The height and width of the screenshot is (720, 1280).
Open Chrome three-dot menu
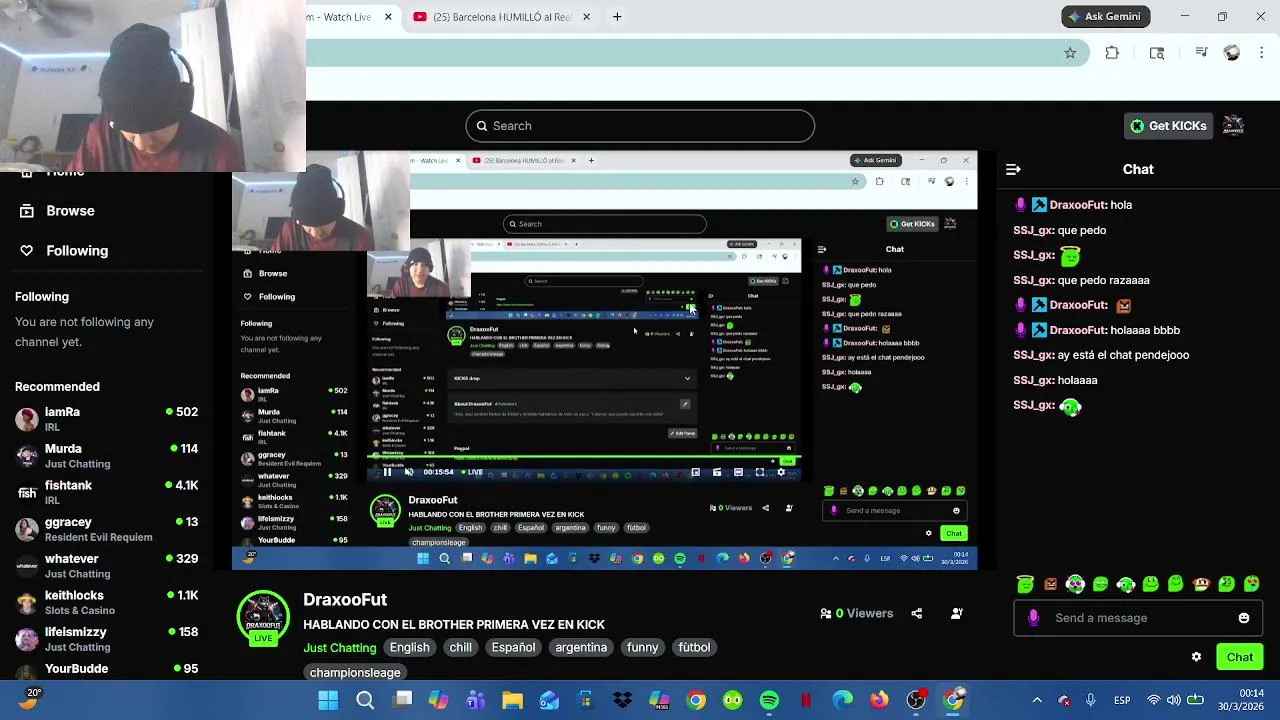pyautogui.click(x=1263, y=53)
